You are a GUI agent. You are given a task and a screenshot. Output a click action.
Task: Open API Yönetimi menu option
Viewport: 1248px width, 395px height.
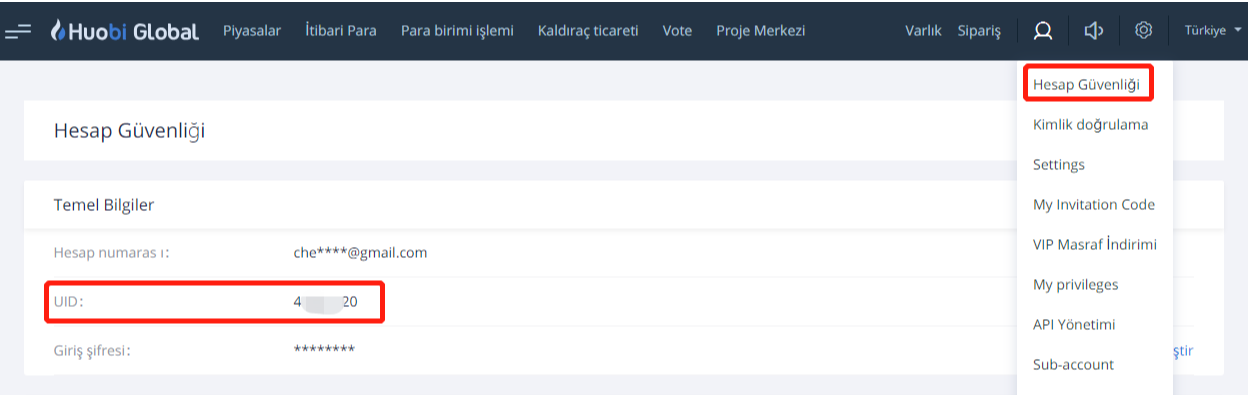click(x=1074, y=325)
